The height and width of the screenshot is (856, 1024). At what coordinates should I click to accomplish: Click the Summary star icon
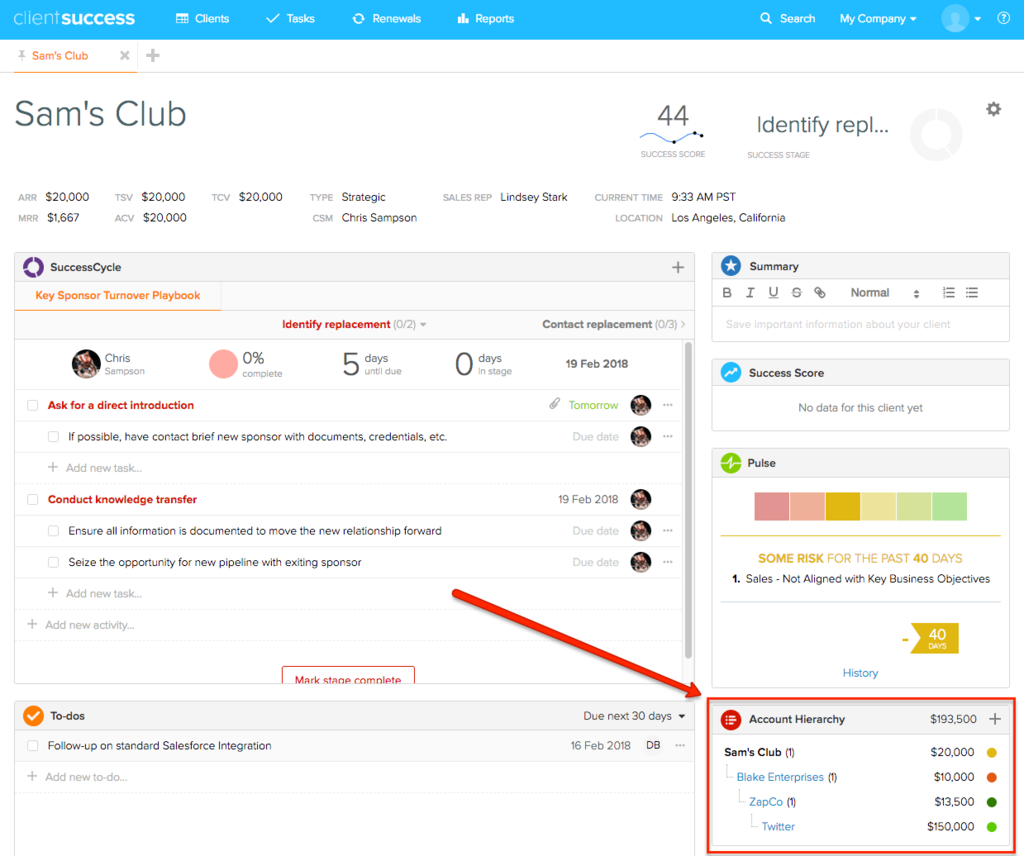click(x=731, y=266)
